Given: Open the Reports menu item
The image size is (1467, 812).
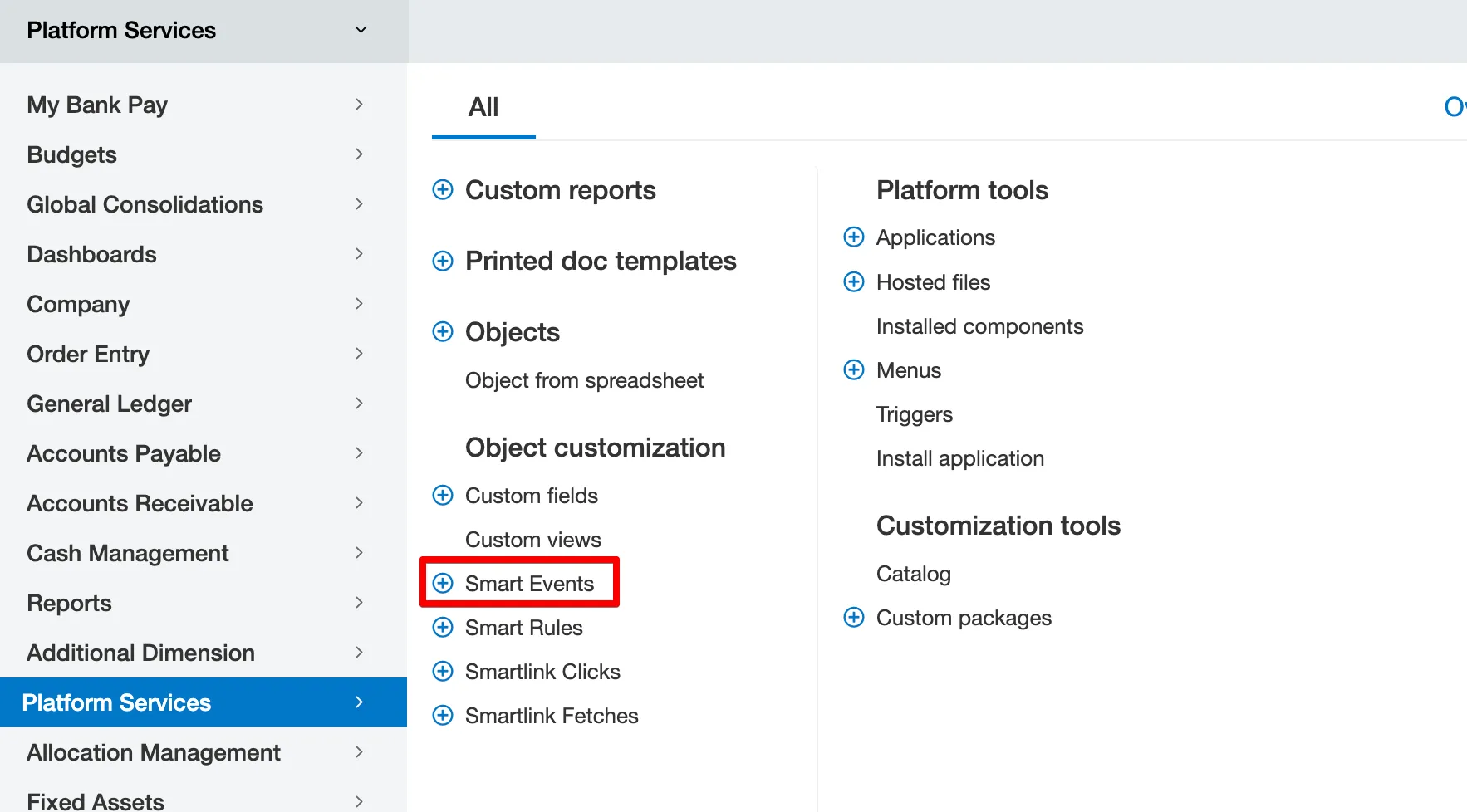Looking at the screenshot, I should click(204, 603).
